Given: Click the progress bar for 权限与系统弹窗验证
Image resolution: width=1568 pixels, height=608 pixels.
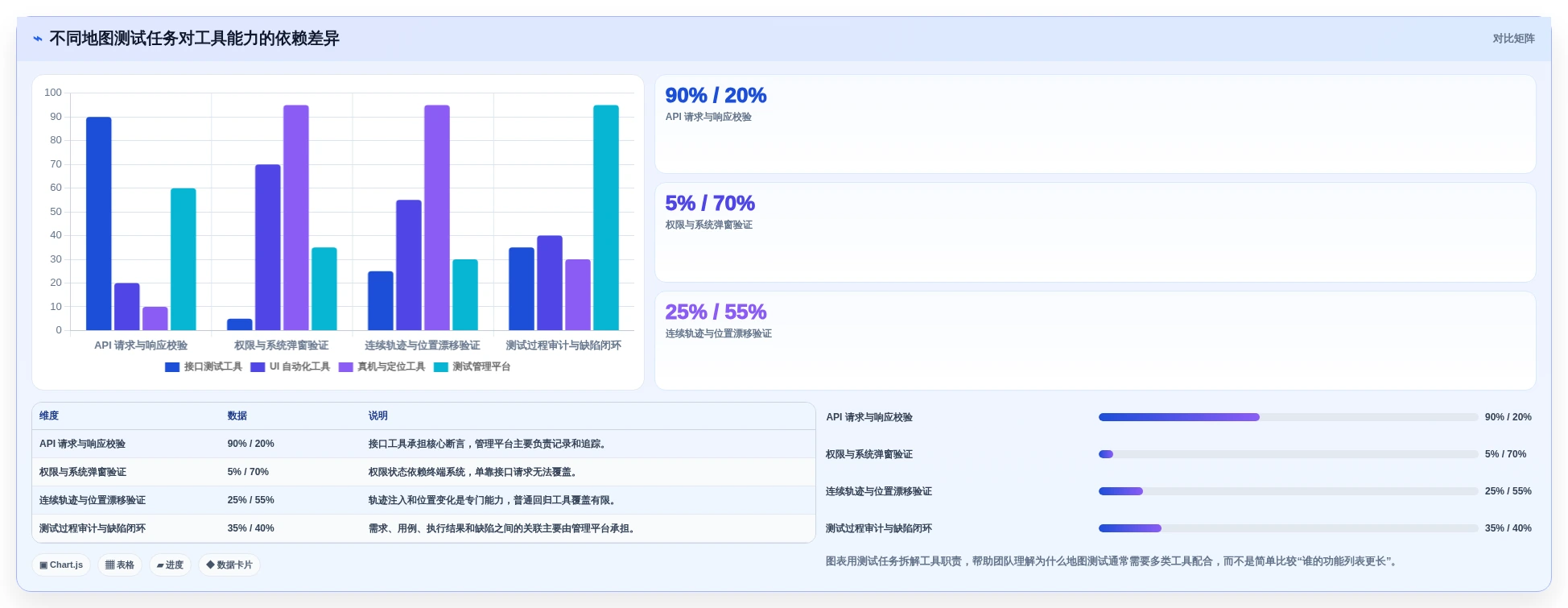Looking at the screenshot, I should point(1288,454).
